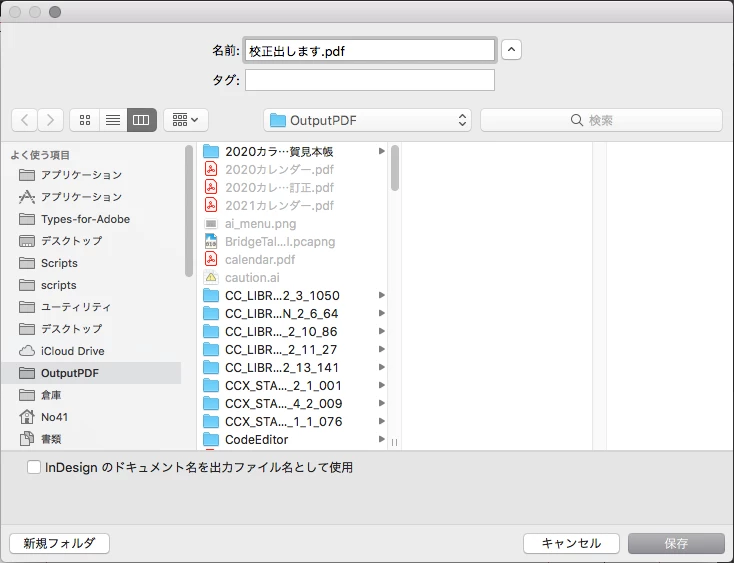Select BridgeTal...l.pcapng file
Viewport: 734px width, 563px height.
point(293,241)
